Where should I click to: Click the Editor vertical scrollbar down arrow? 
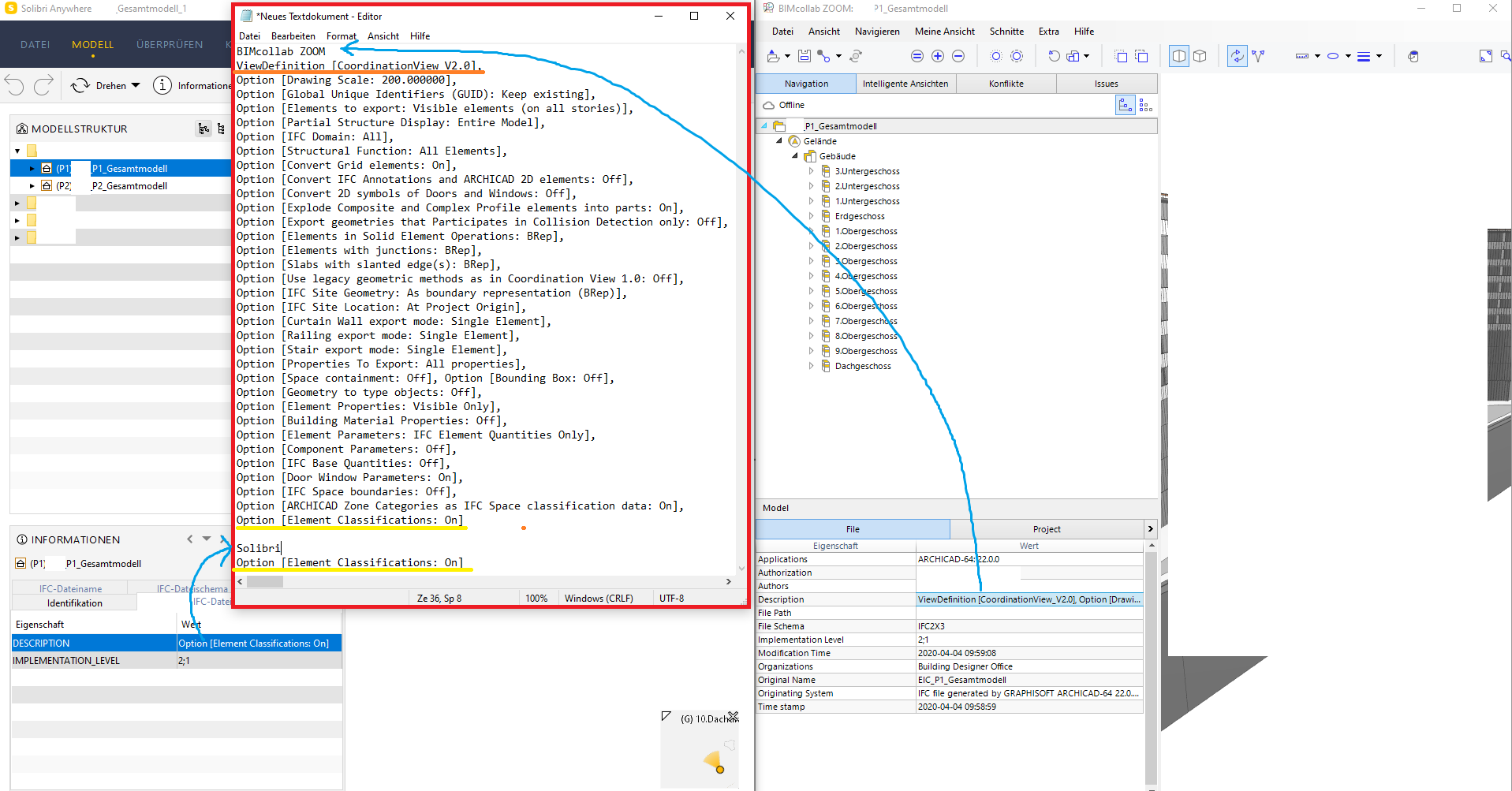pyautogui.click(x=741, y=568)
